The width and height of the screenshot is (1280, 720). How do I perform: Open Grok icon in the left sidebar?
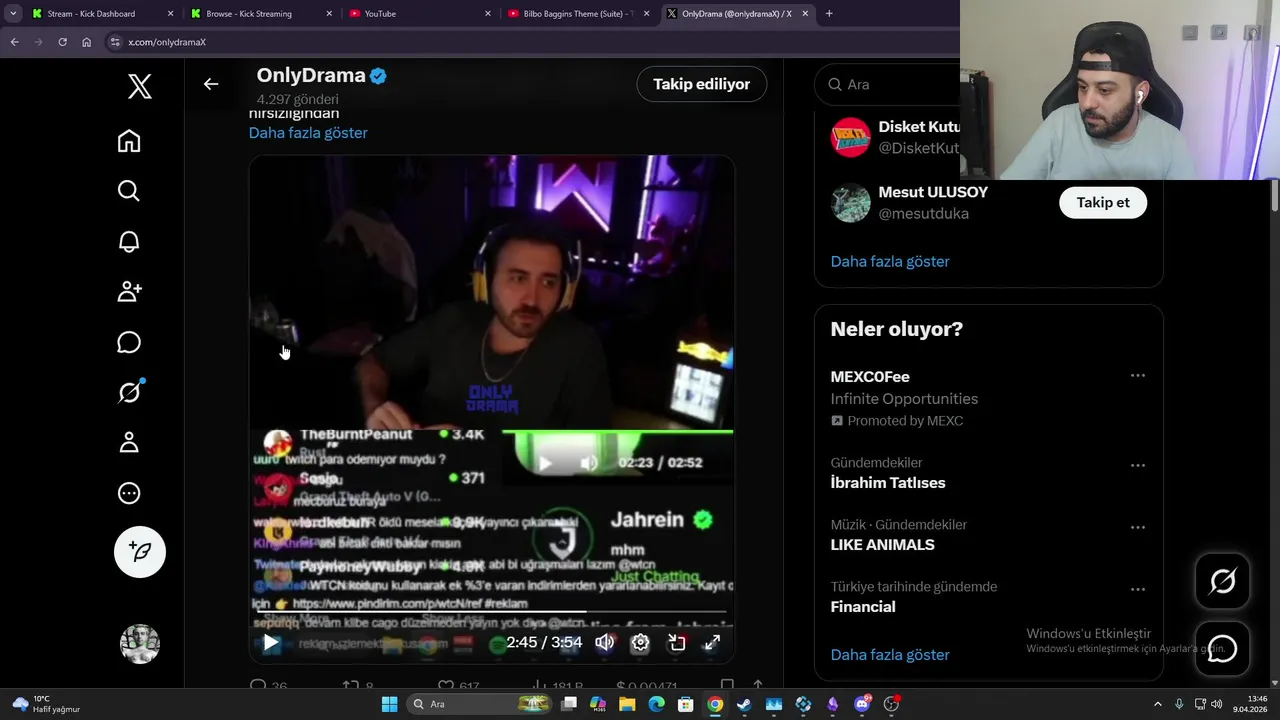(129, 392)
